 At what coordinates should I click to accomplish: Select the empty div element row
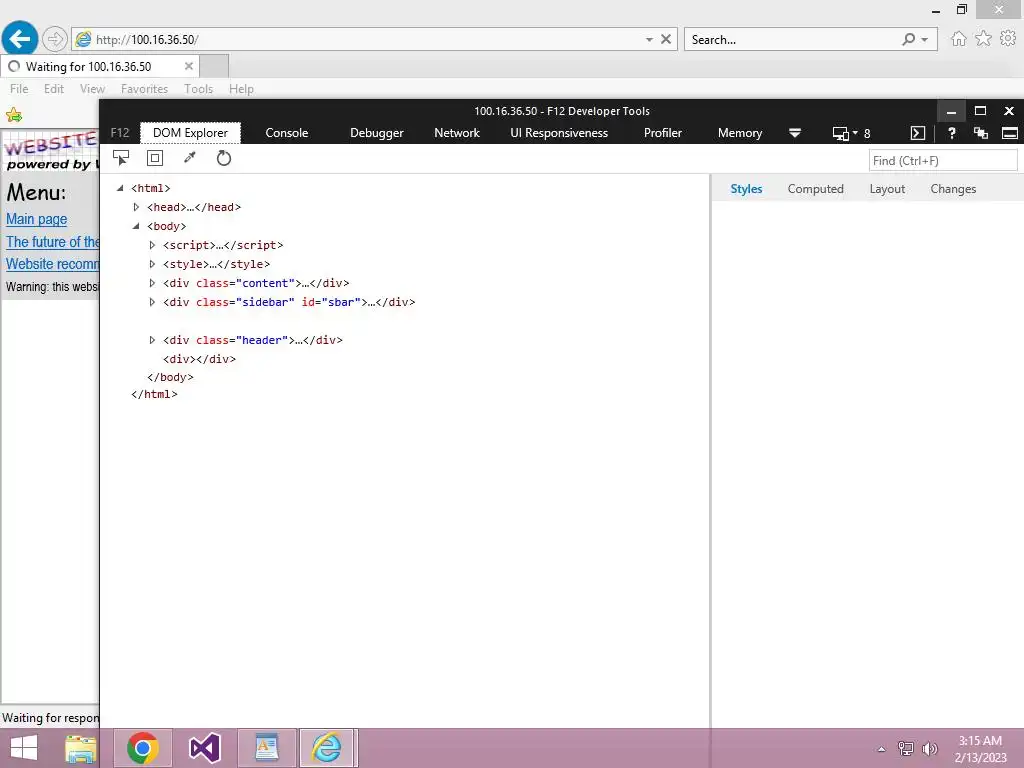pyautogui.click(x=199, y=359)
